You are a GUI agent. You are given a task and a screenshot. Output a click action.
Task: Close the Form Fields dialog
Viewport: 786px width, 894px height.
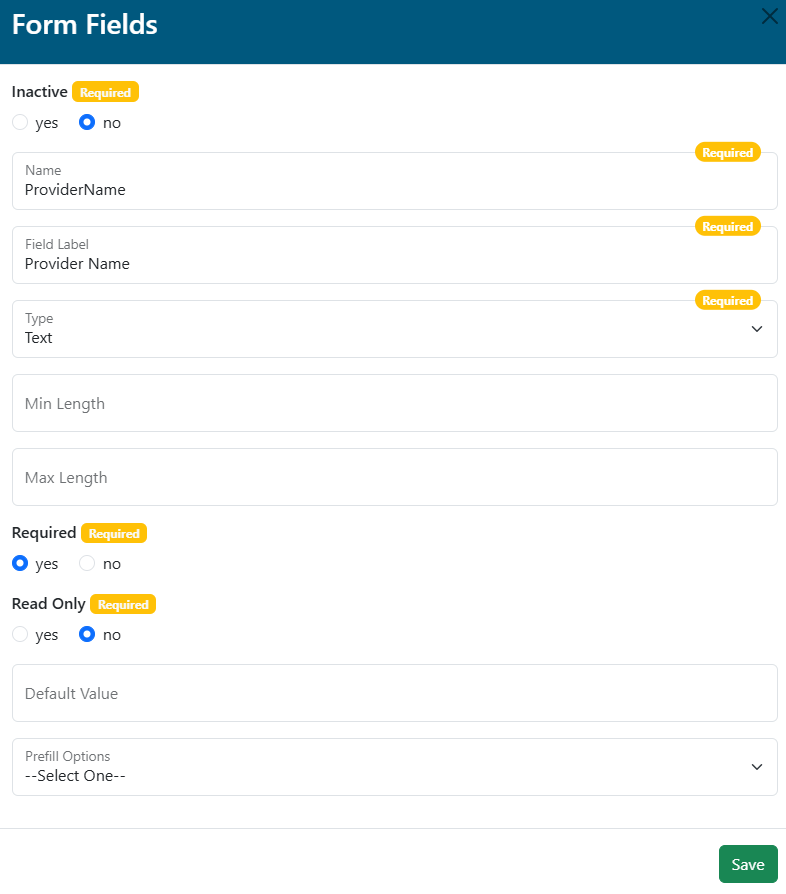pos(769,16)
